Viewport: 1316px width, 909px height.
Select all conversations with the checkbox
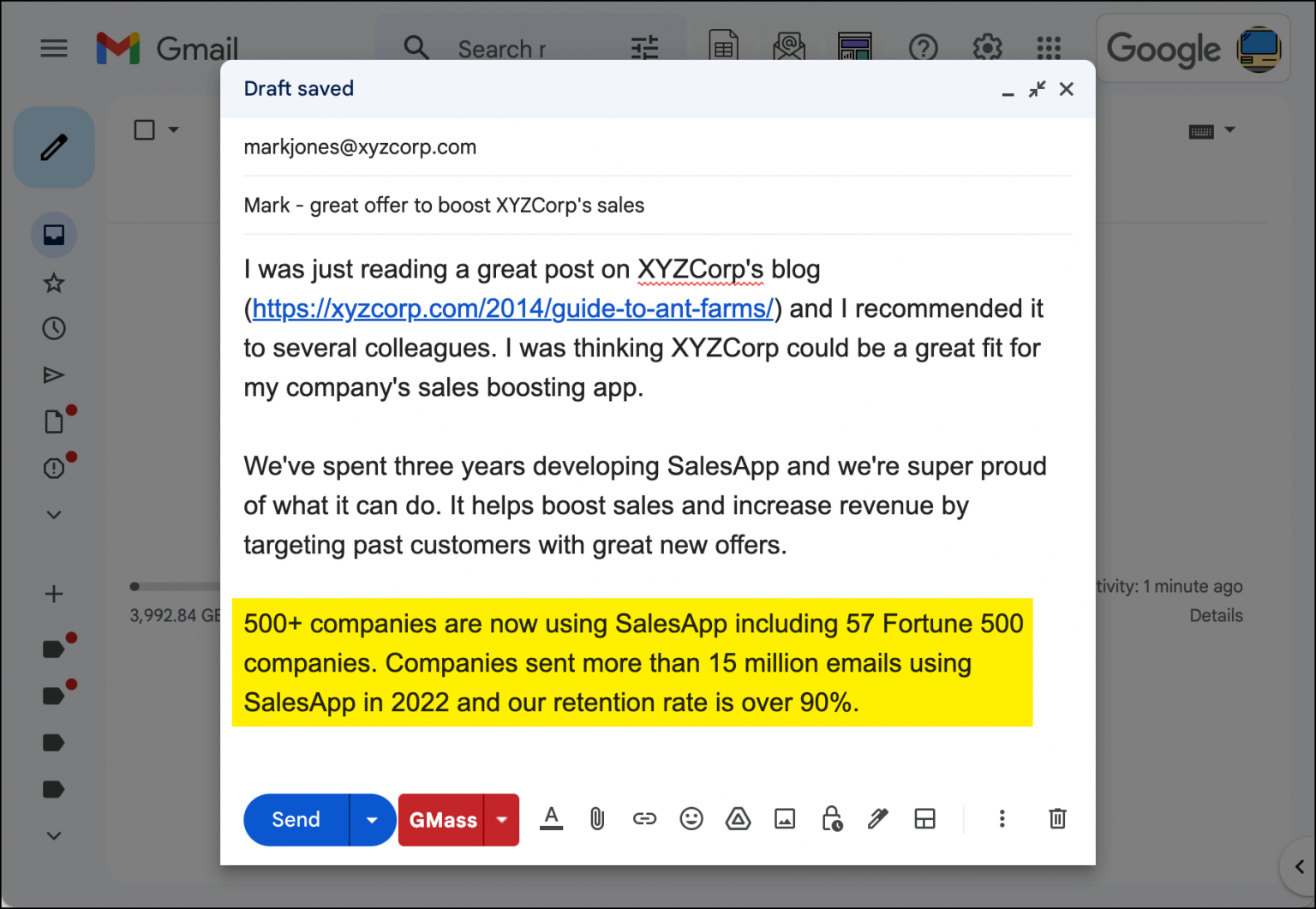tap(144, 129)
